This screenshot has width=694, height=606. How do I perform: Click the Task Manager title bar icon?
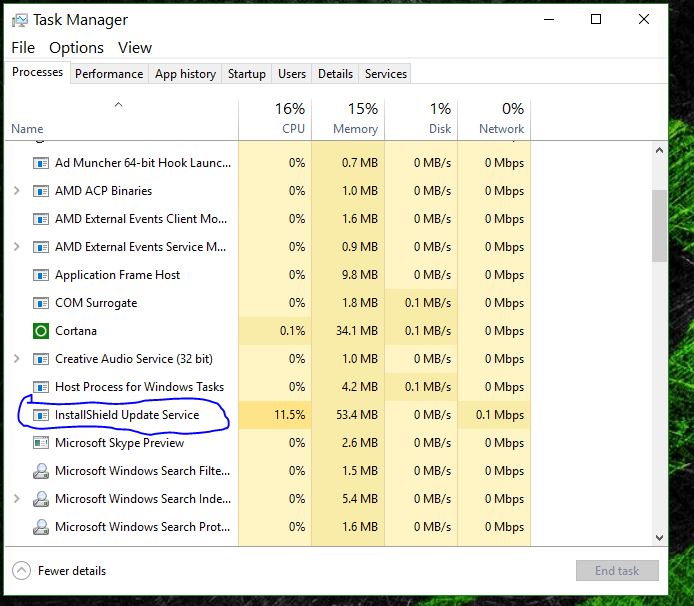pyautogui.click(x=19, y=19)
